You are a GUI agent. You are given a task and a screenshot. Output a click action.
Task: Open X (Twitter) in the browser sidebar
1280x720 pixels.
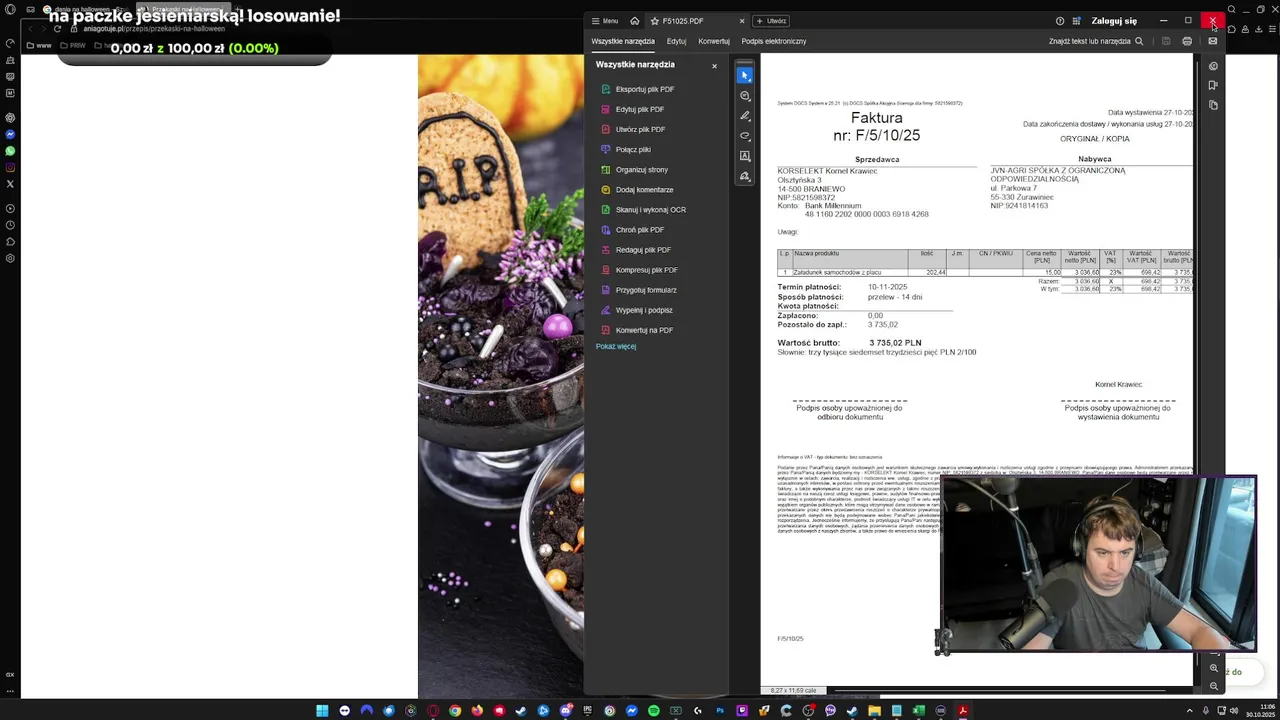click(x=10, y=184)
